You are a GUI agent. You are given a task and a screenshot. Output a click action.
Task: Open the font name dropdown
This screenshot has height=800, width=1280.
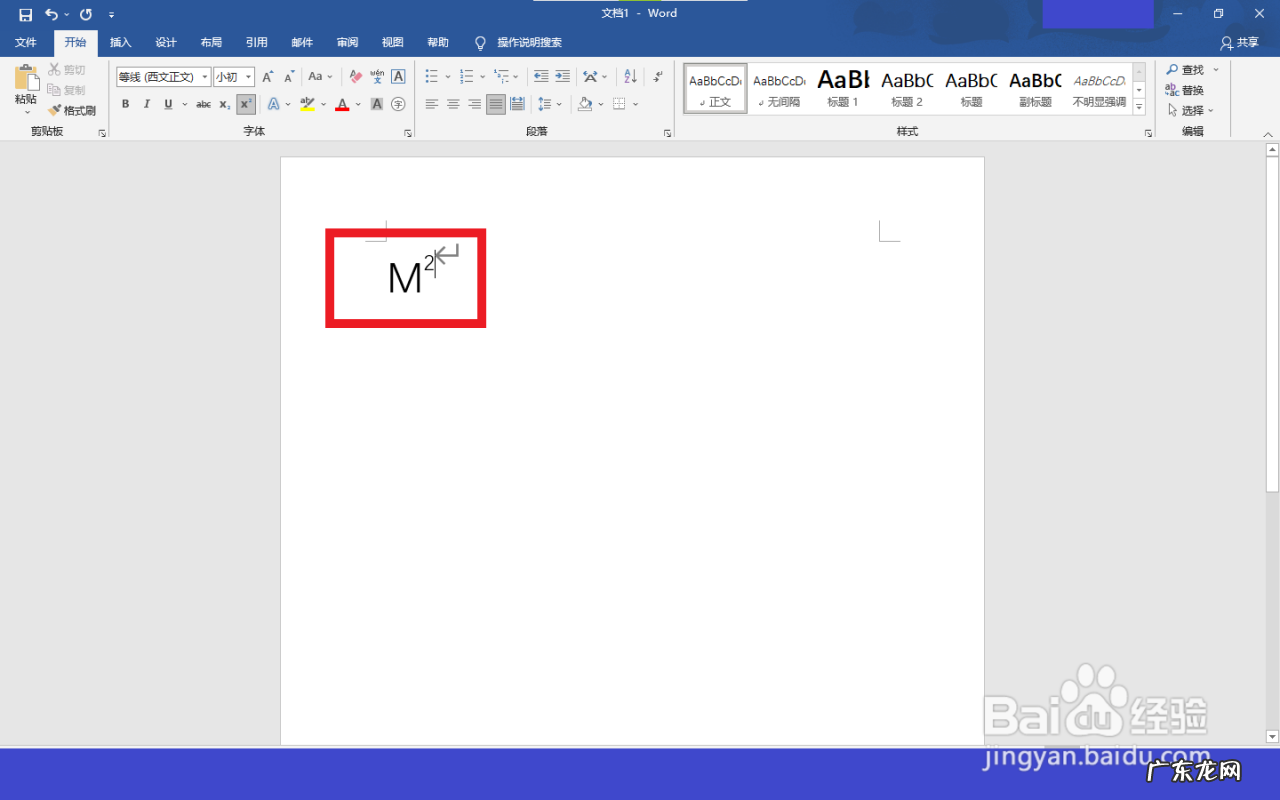[x=205, y=77]
